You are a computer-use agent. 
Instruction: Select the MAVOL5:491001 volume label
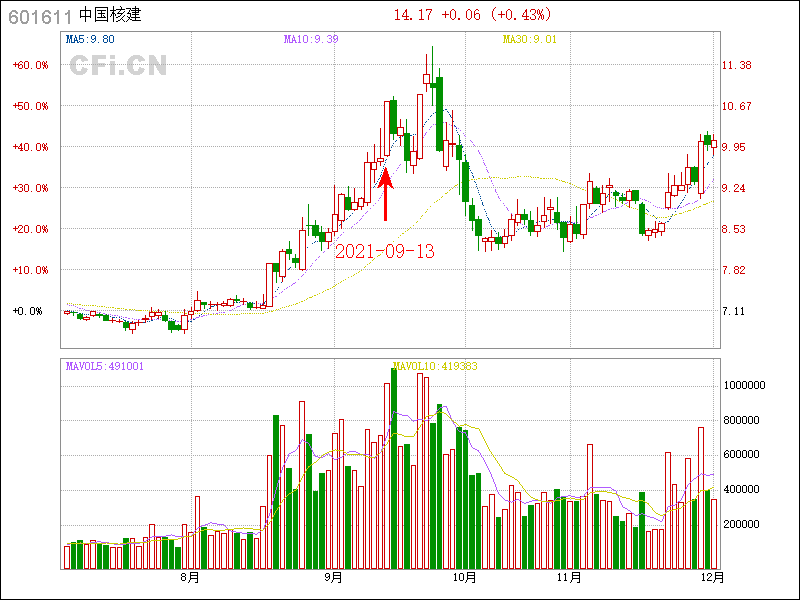click(105, 366)
